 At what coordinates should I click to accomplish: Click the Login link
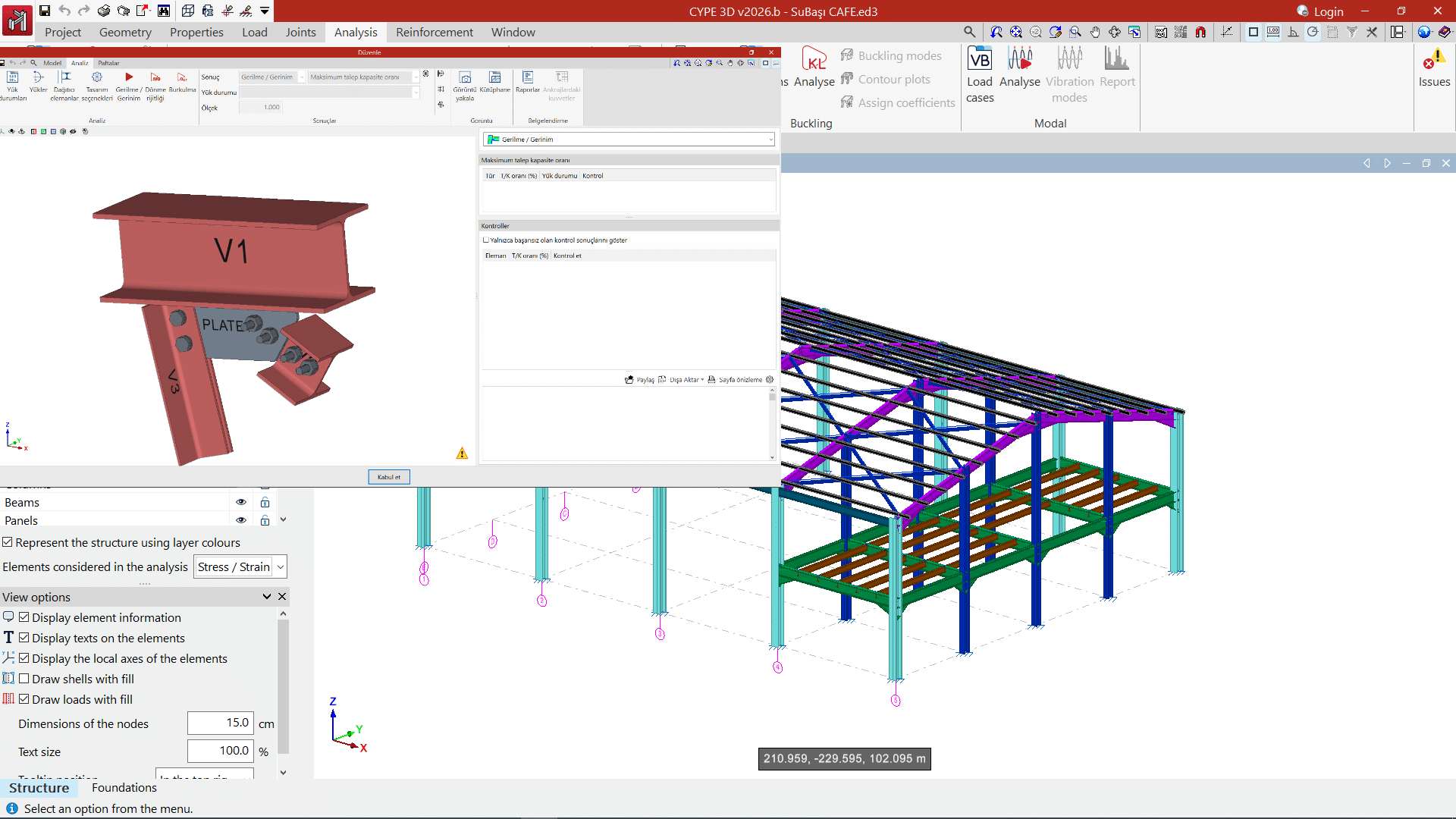pyautogui.click(x=1328, y=11)
